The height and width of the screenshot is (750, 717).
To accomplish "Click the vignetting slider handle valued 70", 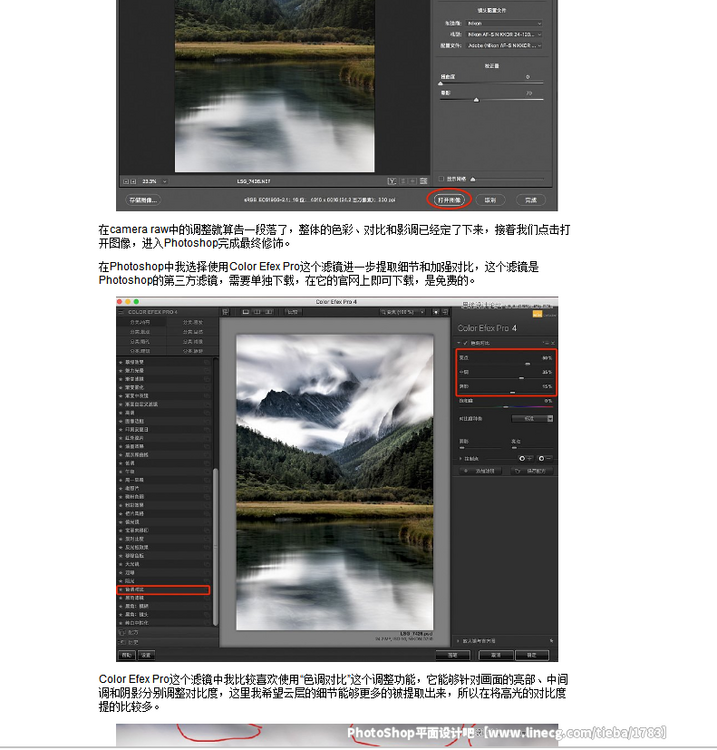I will coord(476,100).
